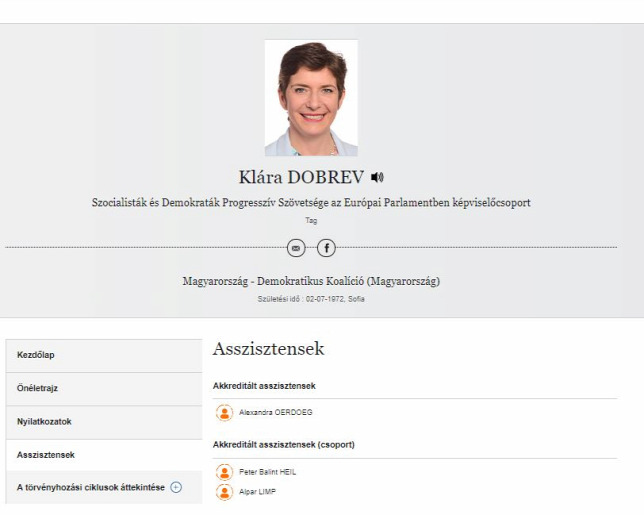This screenshot has height=515, width=644.
Task: Click avatar icon beside Peter Balint HEIL
Action: (225, 472)
